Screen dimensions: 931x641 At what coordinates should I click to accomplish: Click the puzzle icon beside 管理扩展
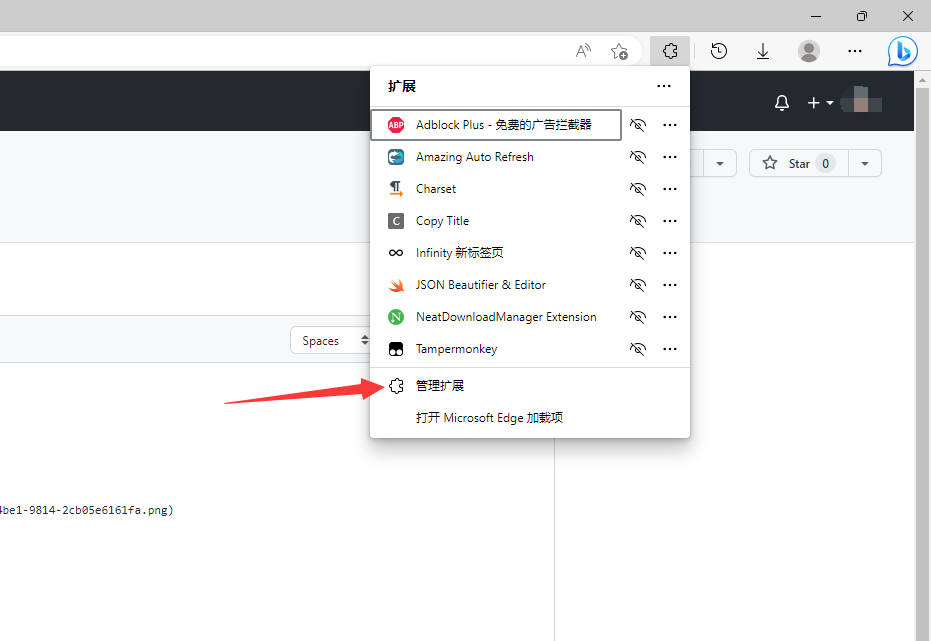coord(396,386)
